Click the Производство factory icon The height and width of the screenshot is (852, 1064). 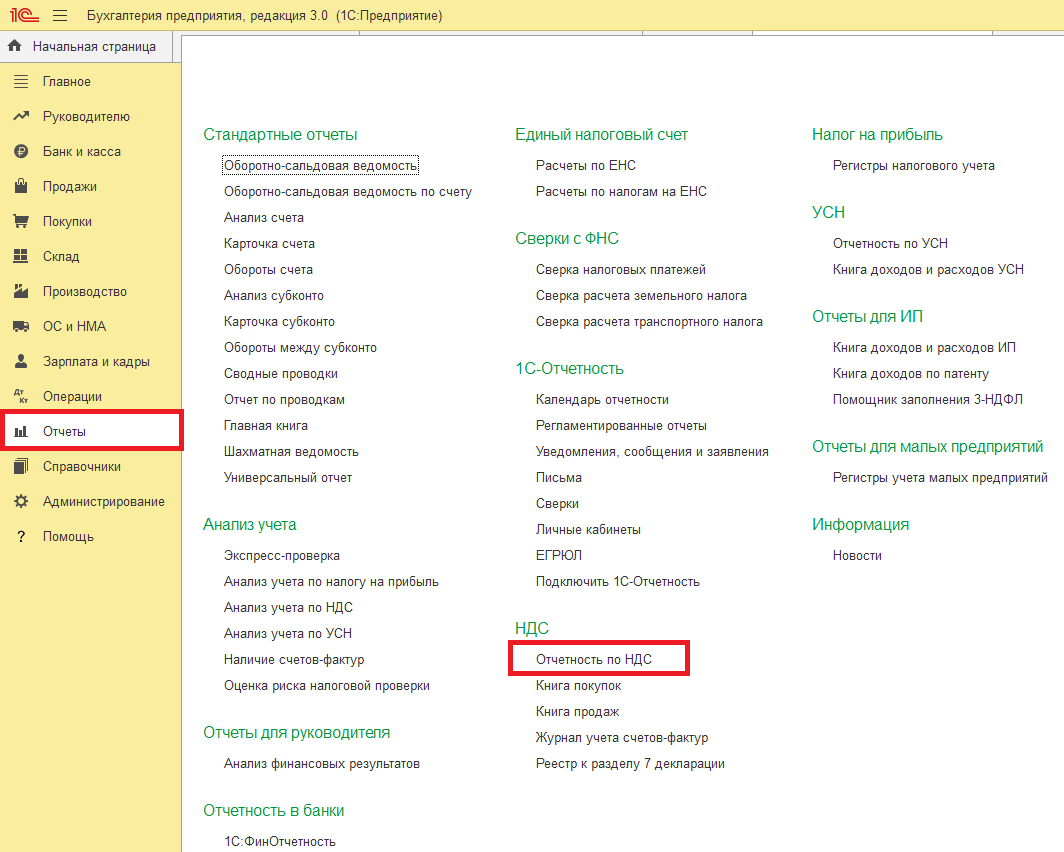click(20, 292)
